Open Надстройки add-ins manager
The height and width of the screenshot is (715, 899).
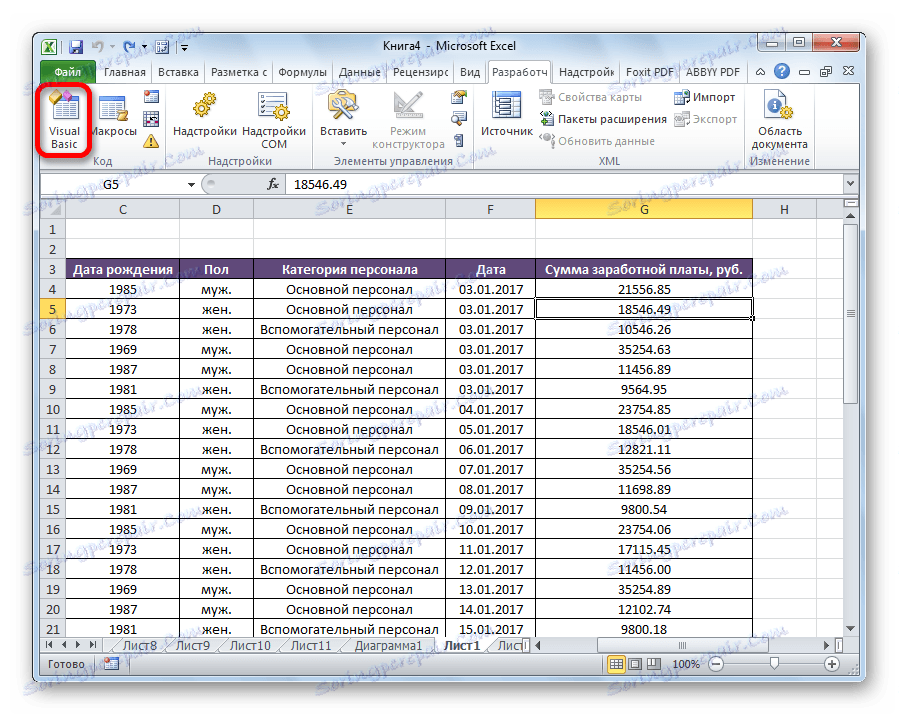tap(205, 116)
